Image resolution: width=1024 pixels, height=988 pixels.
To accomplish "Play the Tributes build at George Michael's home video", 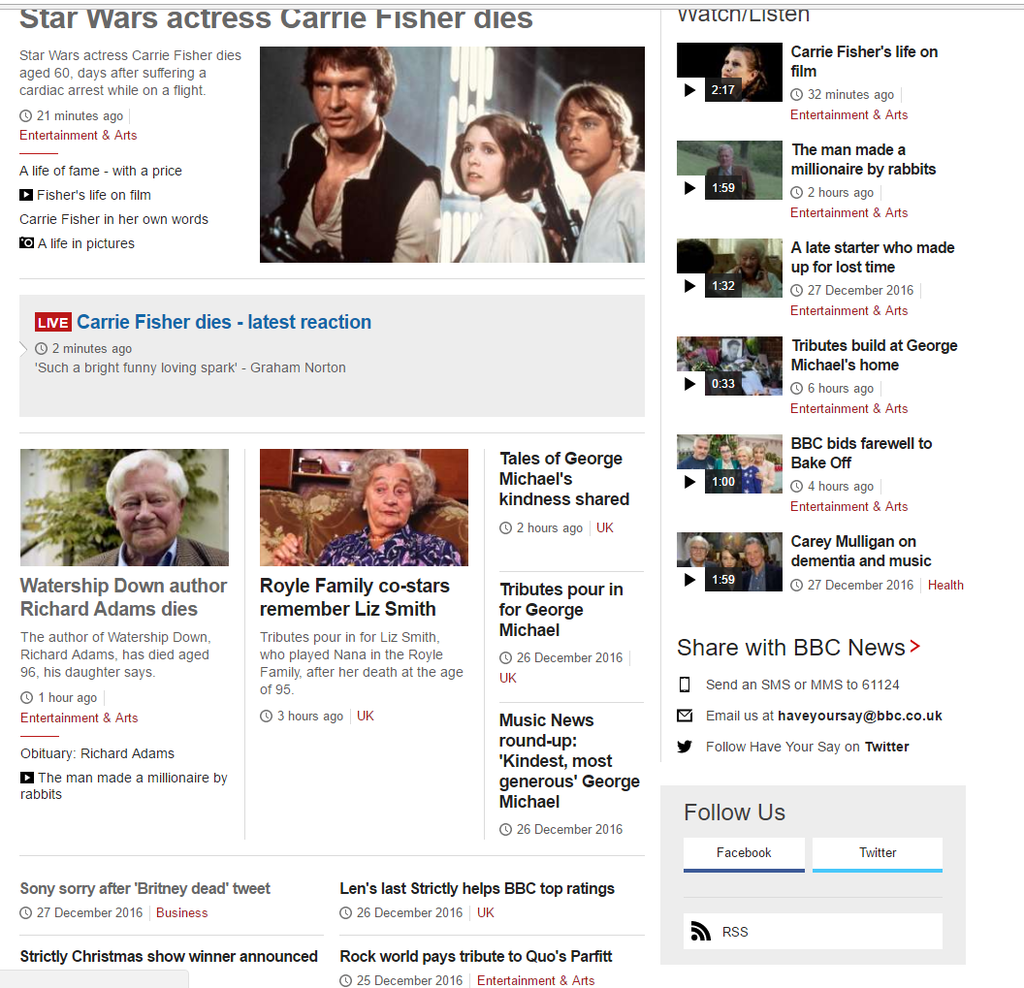I will 729,367.
